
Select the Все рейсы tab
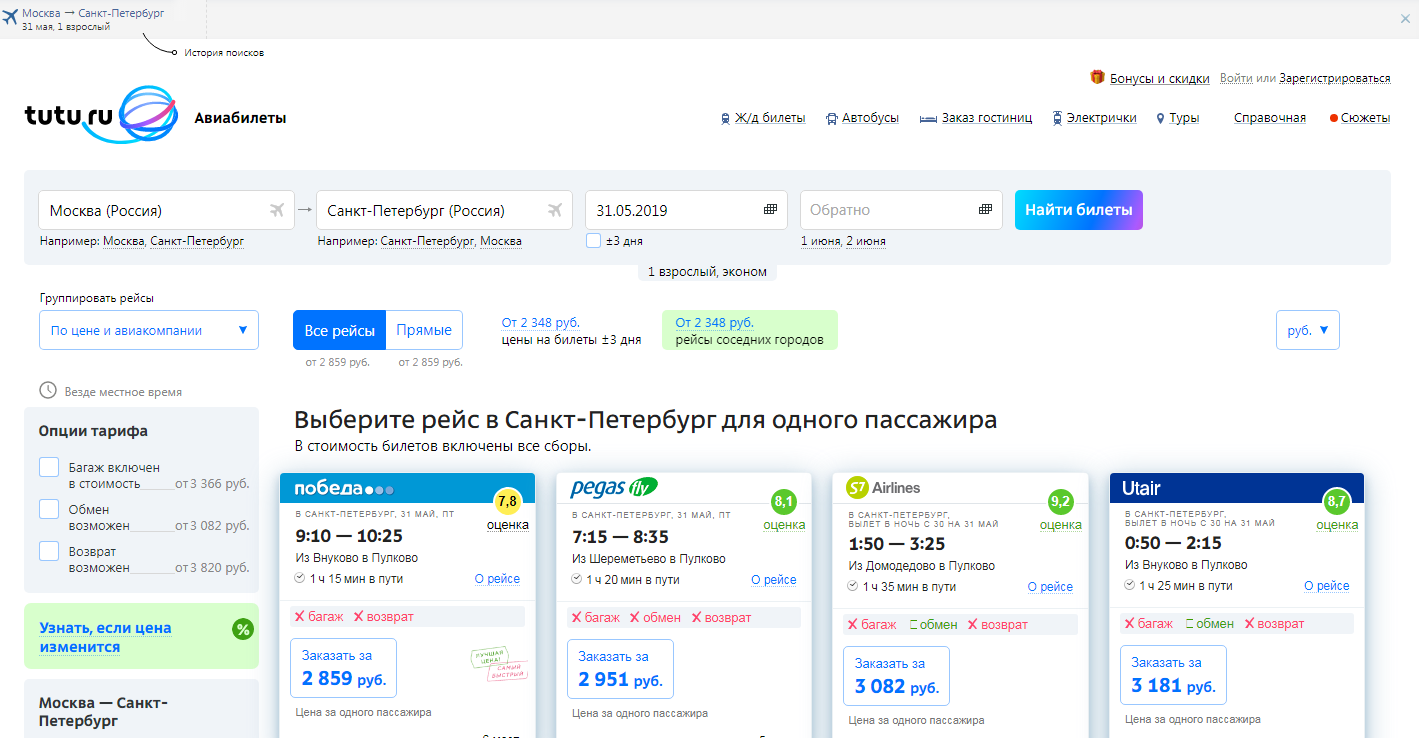click(x=339, y=330)
